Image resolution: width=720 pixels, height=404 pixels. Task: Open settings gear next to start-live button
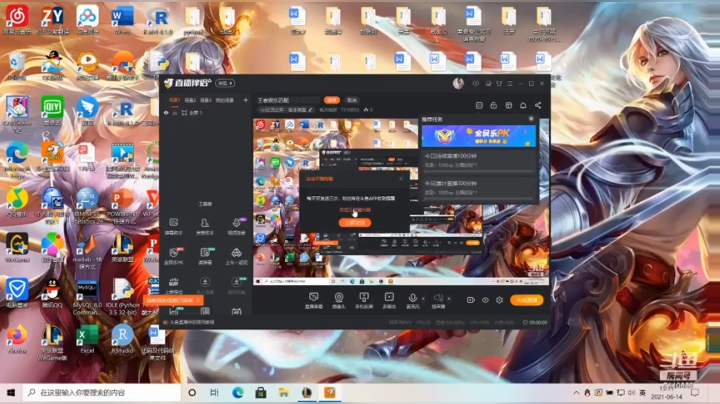tap(499, 300)
